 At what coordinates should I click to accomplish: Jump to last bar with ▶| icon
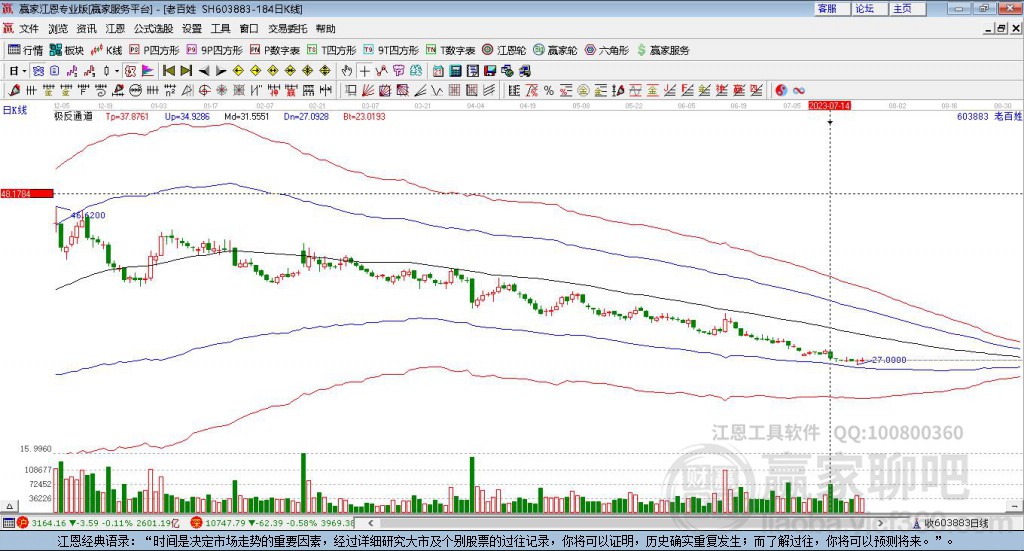point(186,71)
